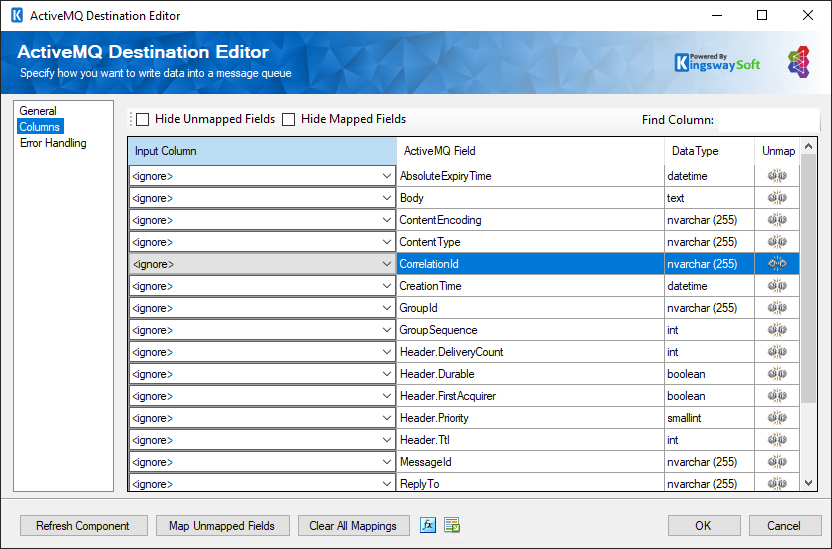This screenshot has height=549, width=832.
Task: Click the green table icon beside fx
Action: point(452,525)
